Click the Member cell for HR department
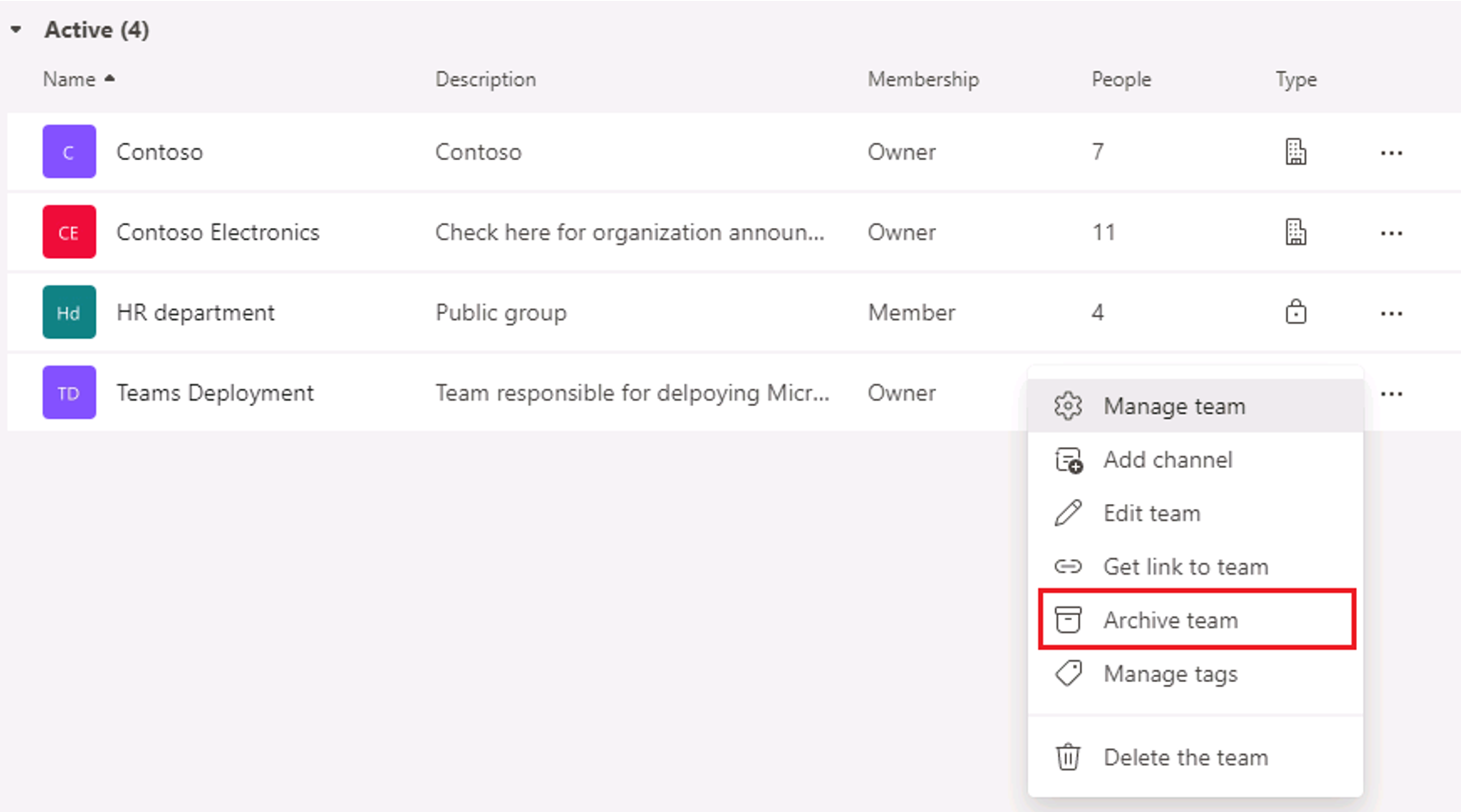This screenshot has width=1461, height=812. [x=911, y=313]
